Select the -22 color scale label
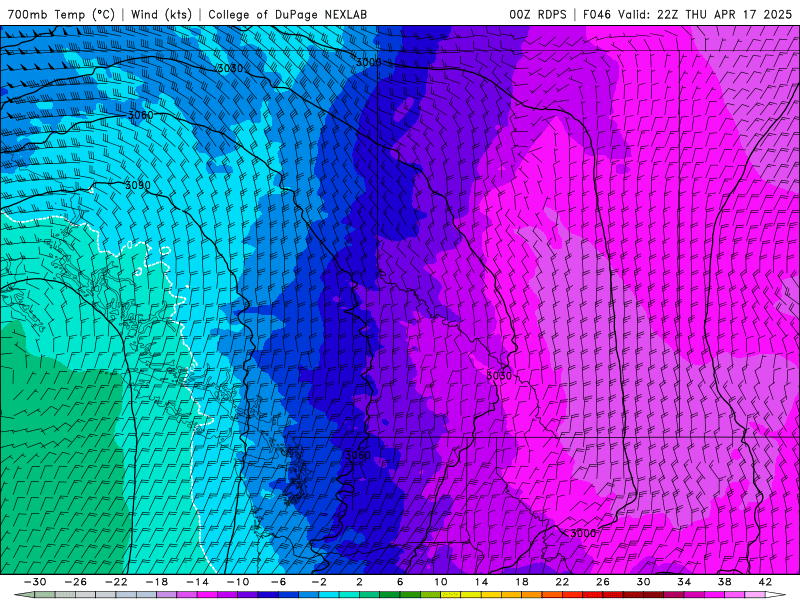Viewport: 800px width, 600px height. 116,582
